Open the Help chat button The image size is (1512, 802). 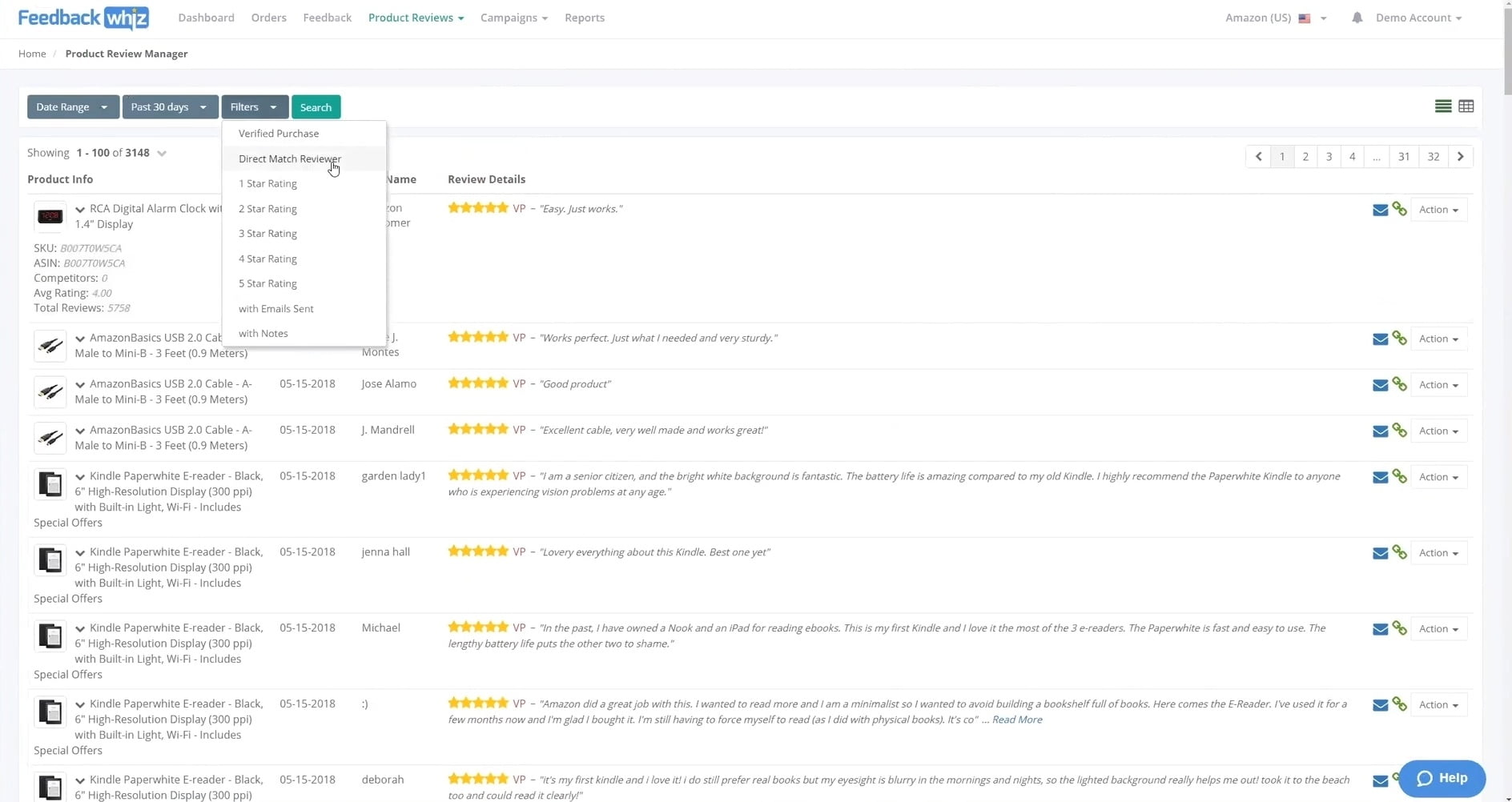point(1442,778)
